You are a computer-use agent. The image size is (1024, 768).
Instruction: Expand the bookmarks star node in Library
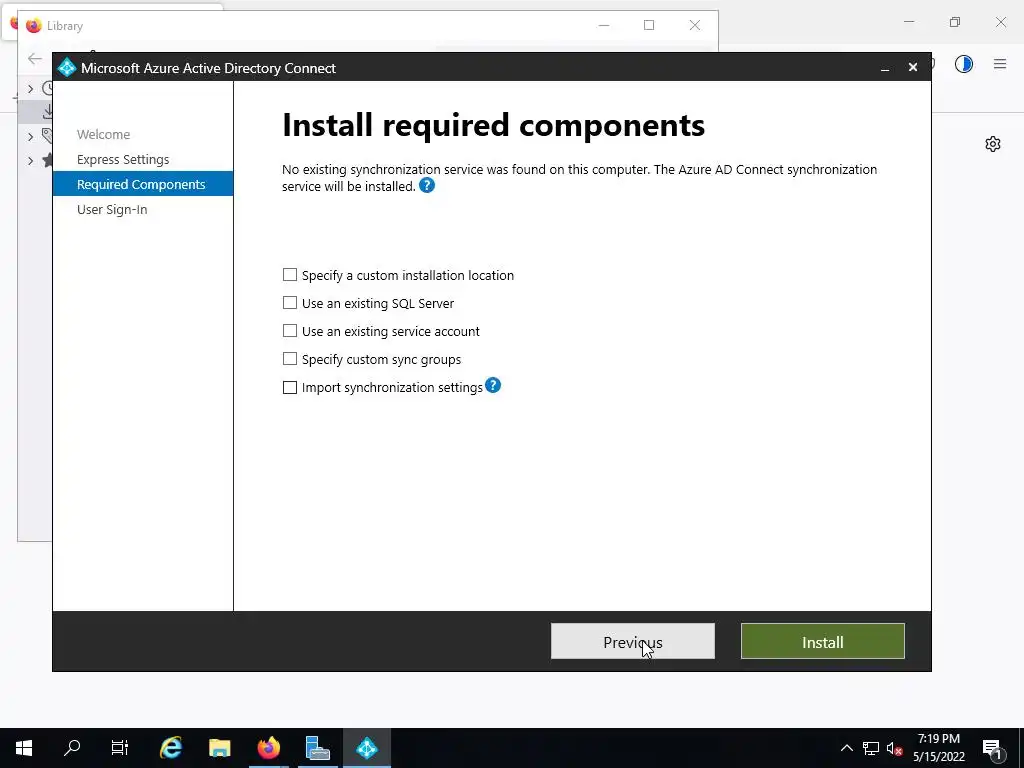30,161
